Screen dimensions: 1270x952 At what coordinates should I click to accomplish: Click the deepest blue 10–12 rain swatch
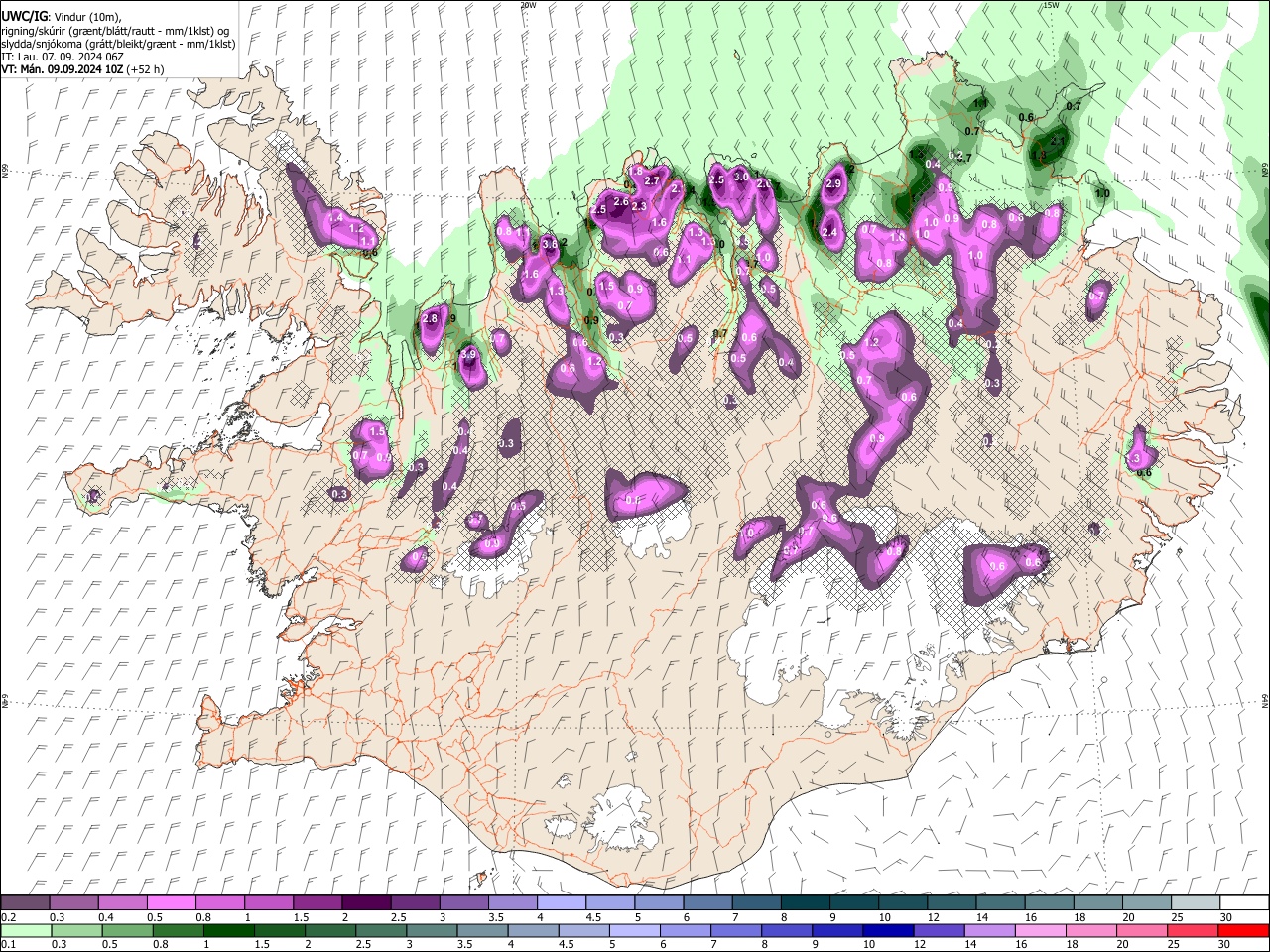pyautogui.click(x=889, y=930)
